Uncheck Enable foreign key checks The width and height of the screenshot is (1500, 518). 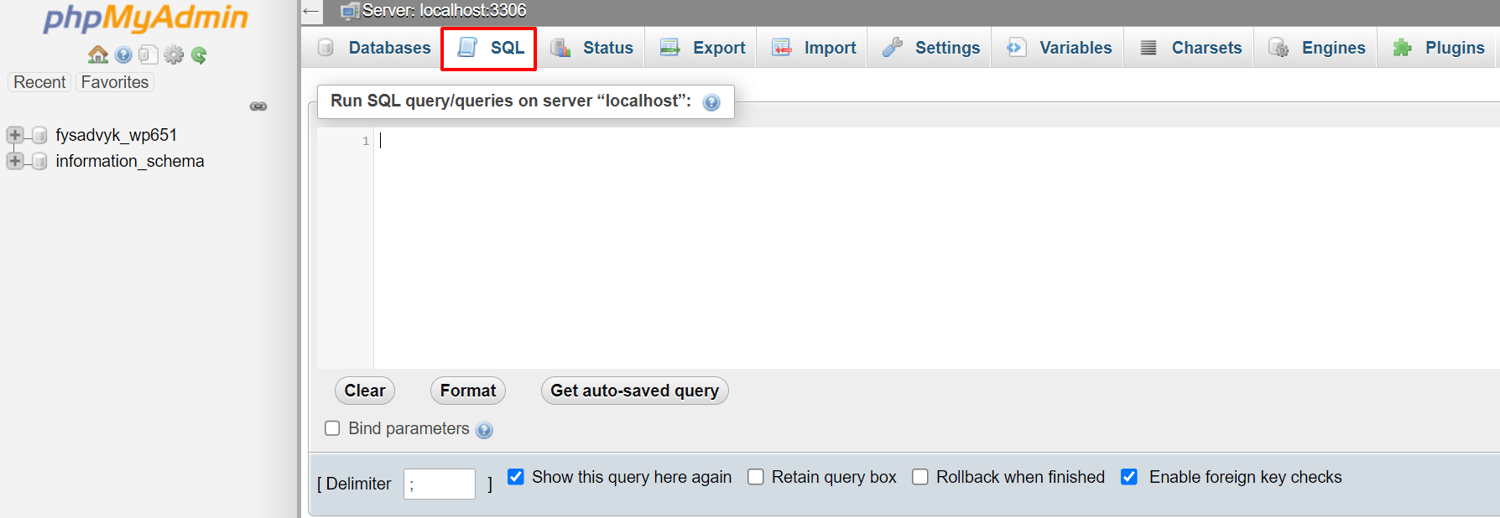1129,477
